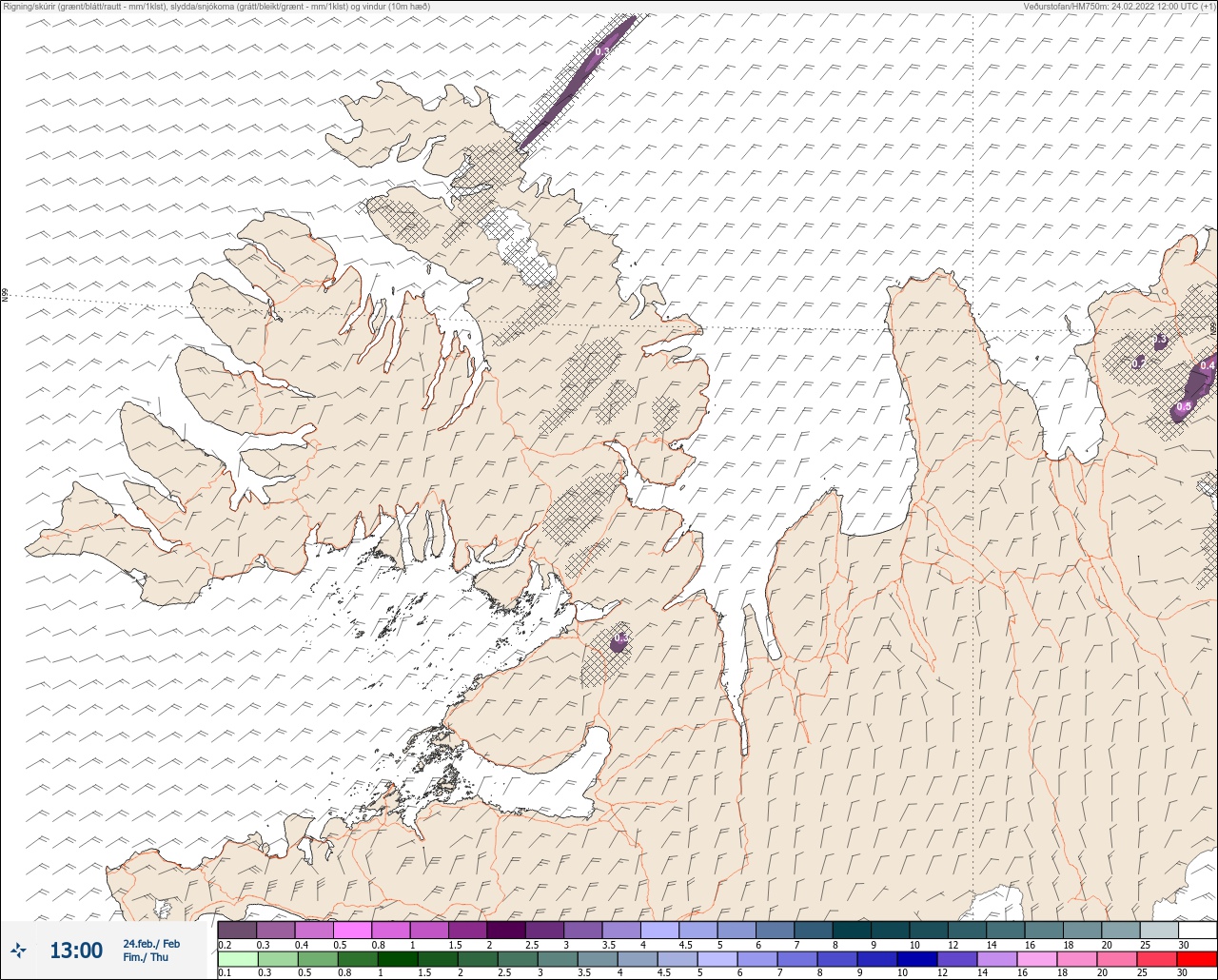Select lower legend dark green swatch labeled 1
Image resolution: width=1218 pixels, height=980 pixels.
pos(398,959)
